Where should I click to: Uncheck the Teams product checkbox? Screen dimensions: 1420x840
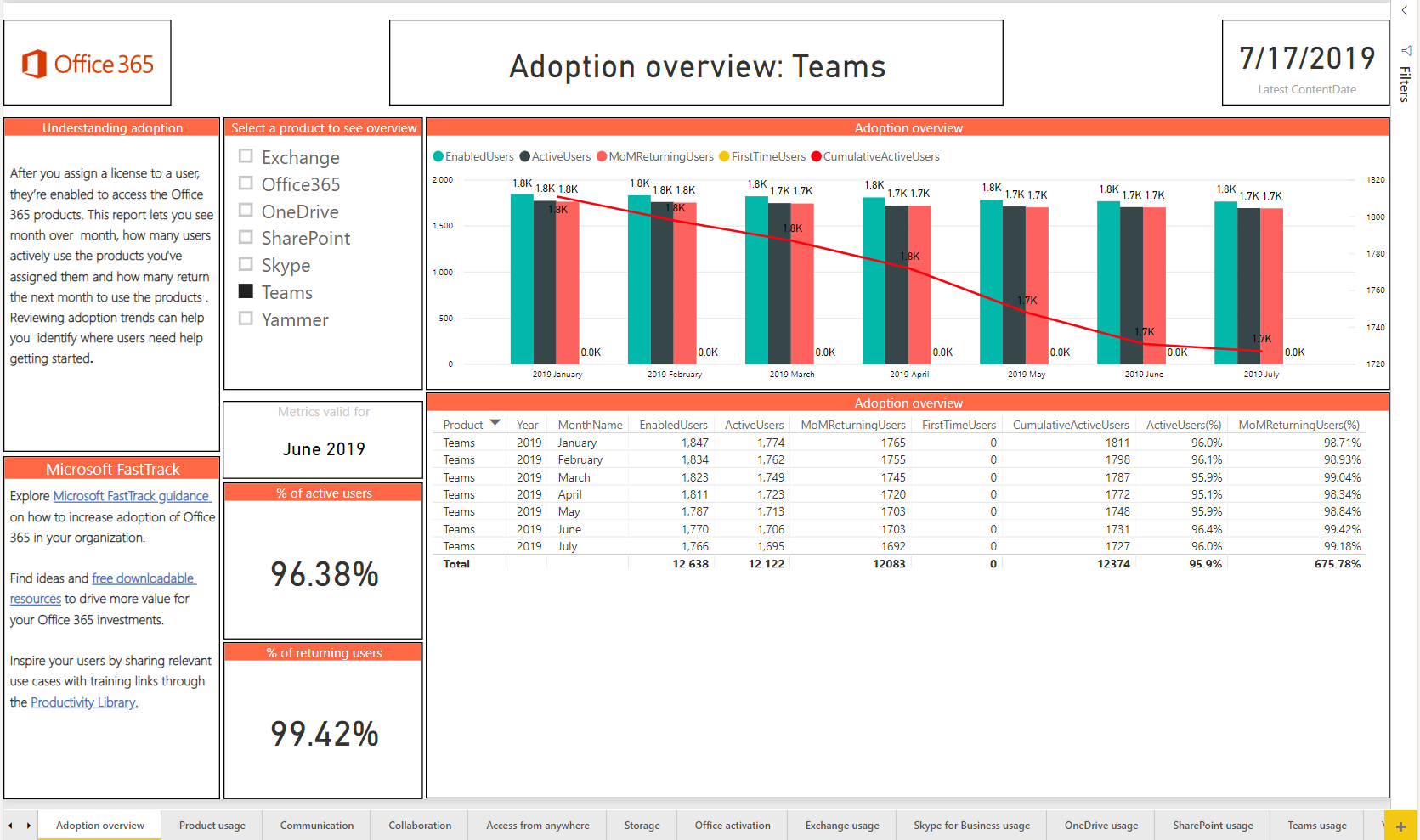(246, 291)
